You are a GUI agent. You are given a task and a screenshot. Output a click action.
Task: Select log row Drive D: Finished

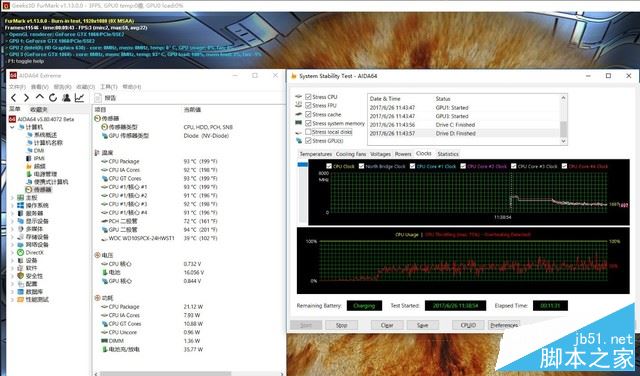(x=464, y=133)
